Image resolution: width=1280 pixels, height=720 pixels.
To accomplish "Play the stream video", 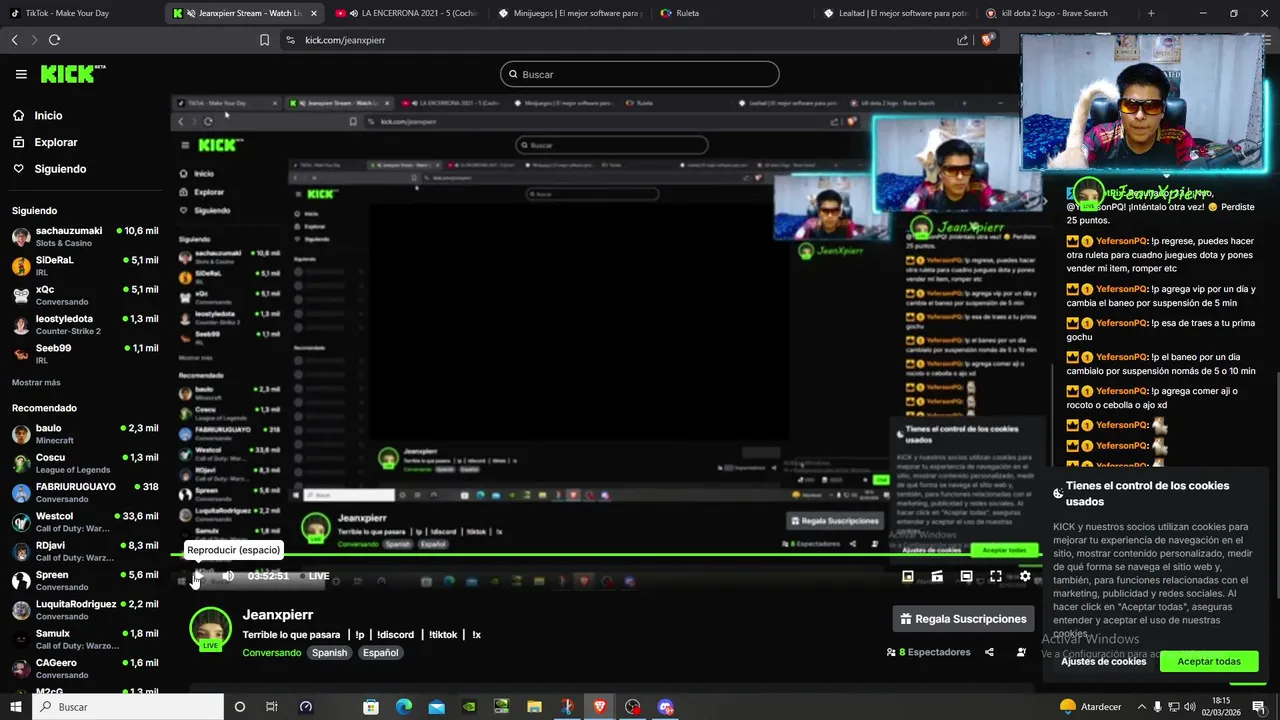I will pyautogui.click(x=197, y=576).
